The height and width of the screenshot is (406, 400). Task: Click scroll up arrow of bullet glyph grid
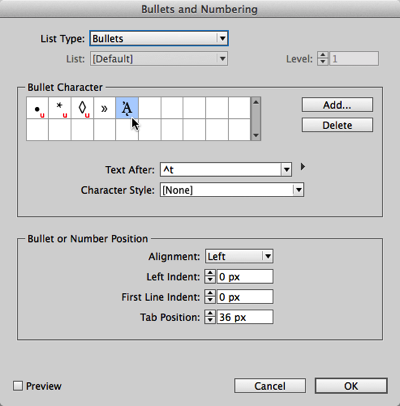point(256,102)
